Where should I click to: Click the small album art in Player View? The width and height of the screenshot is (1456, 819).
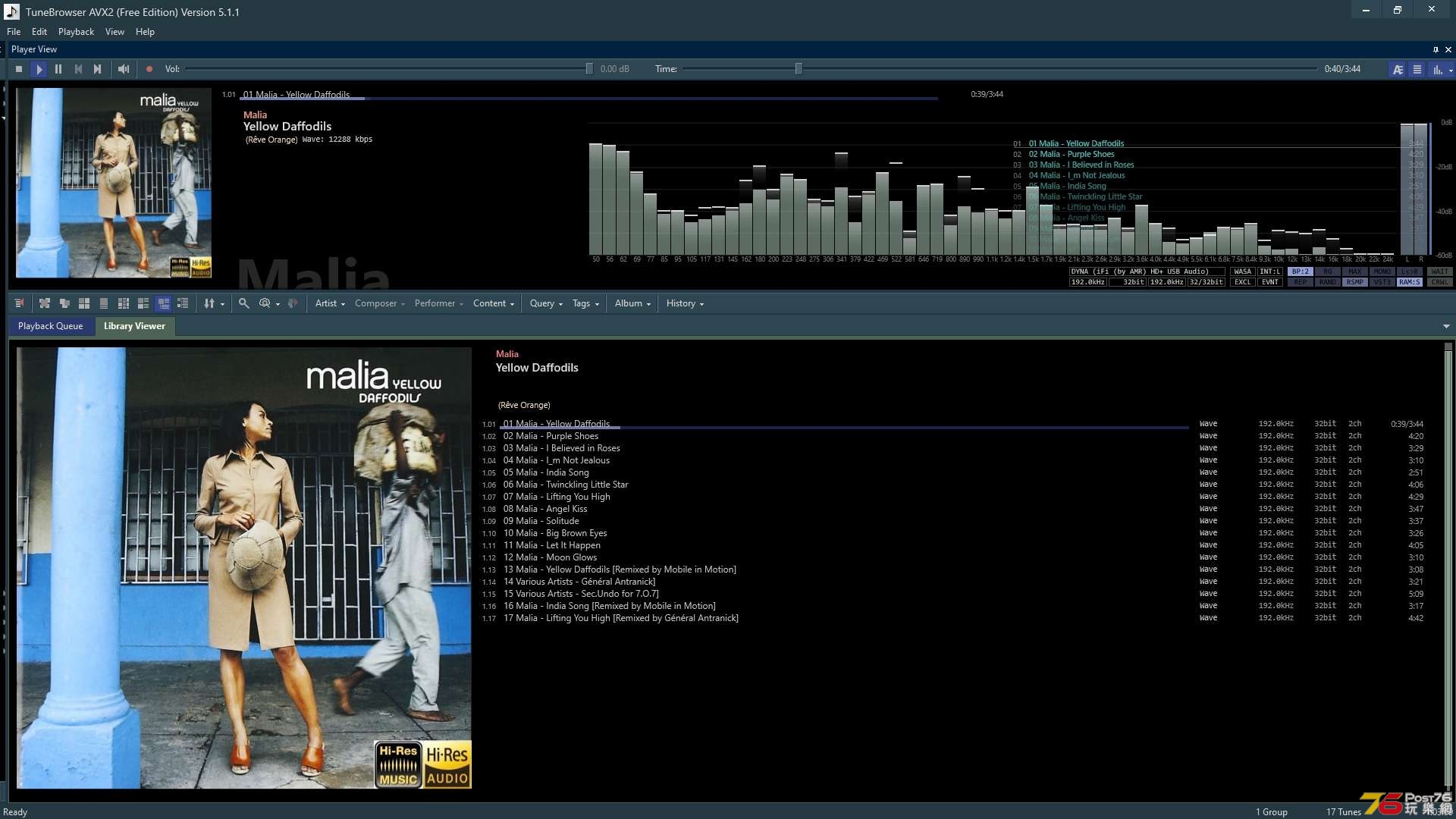114,183
